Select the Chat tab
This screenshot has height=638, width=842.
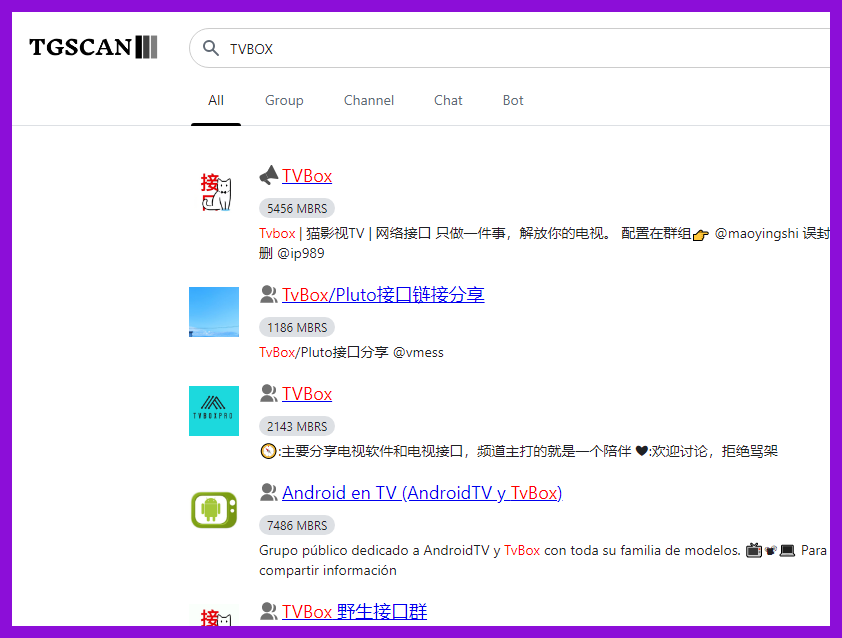(448, 100)
